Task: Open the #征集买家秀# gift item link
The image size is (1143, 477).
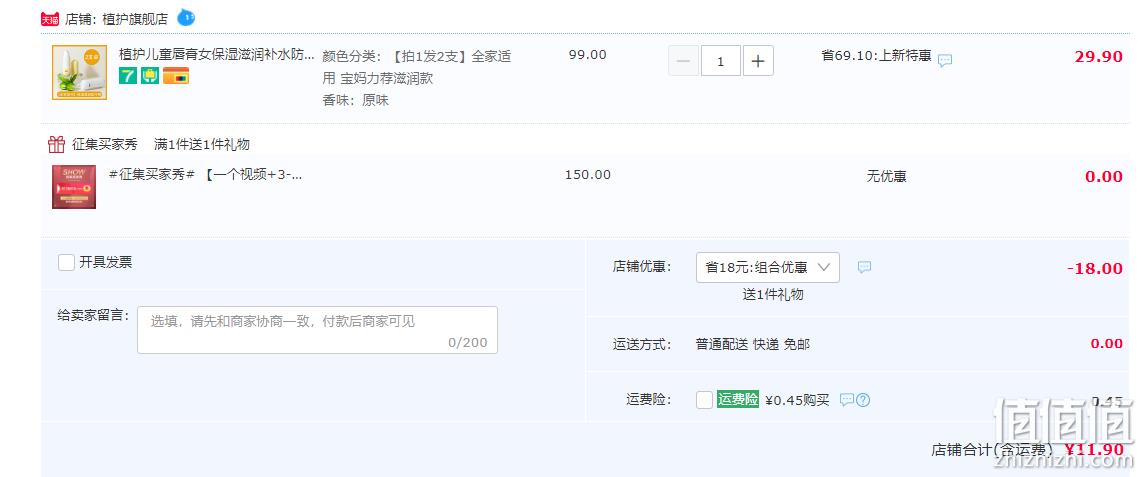Action: (205, 175)
